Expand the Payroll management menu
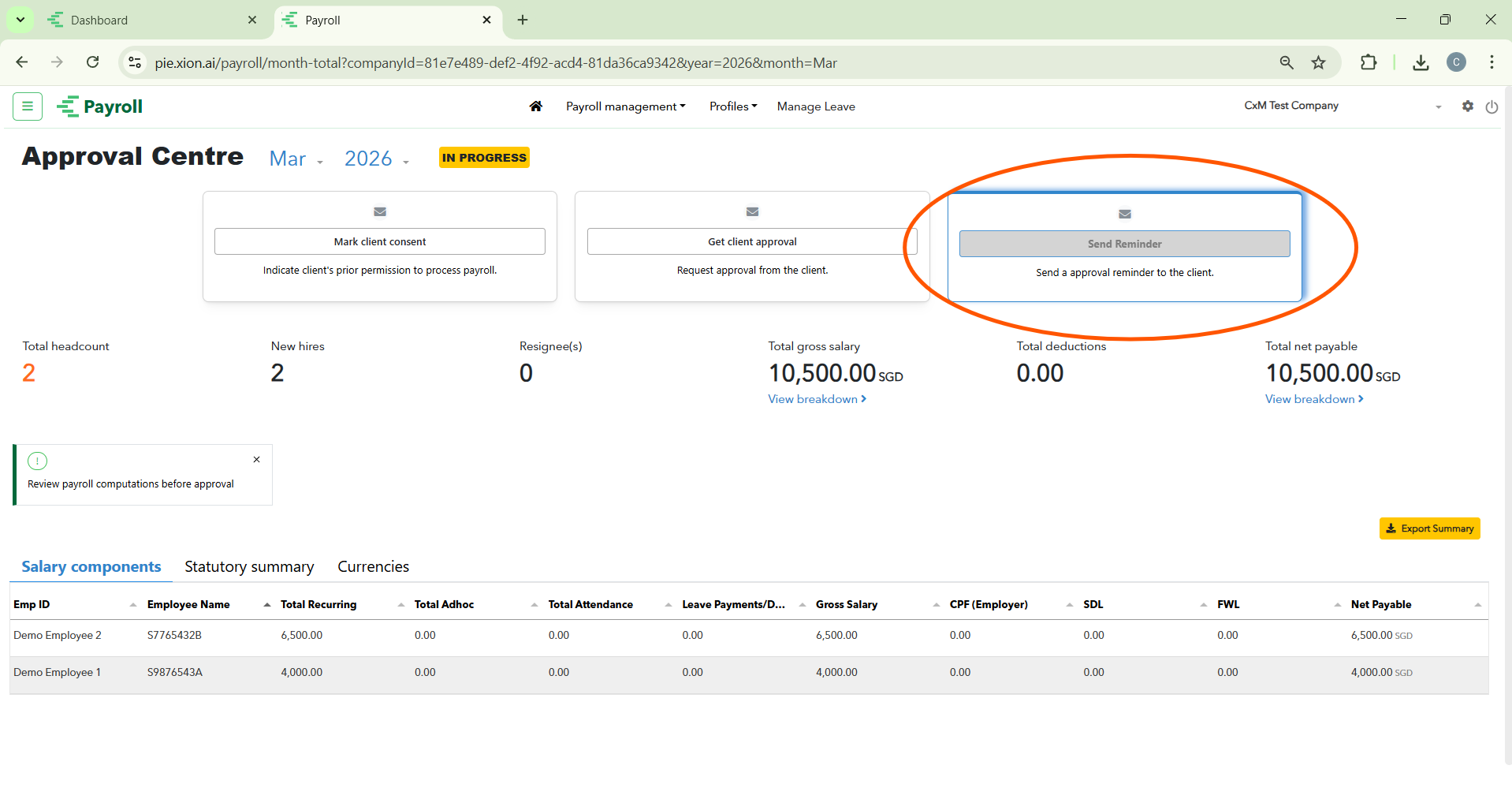This screenshot has width=1512, height=799. coord(625,106)
